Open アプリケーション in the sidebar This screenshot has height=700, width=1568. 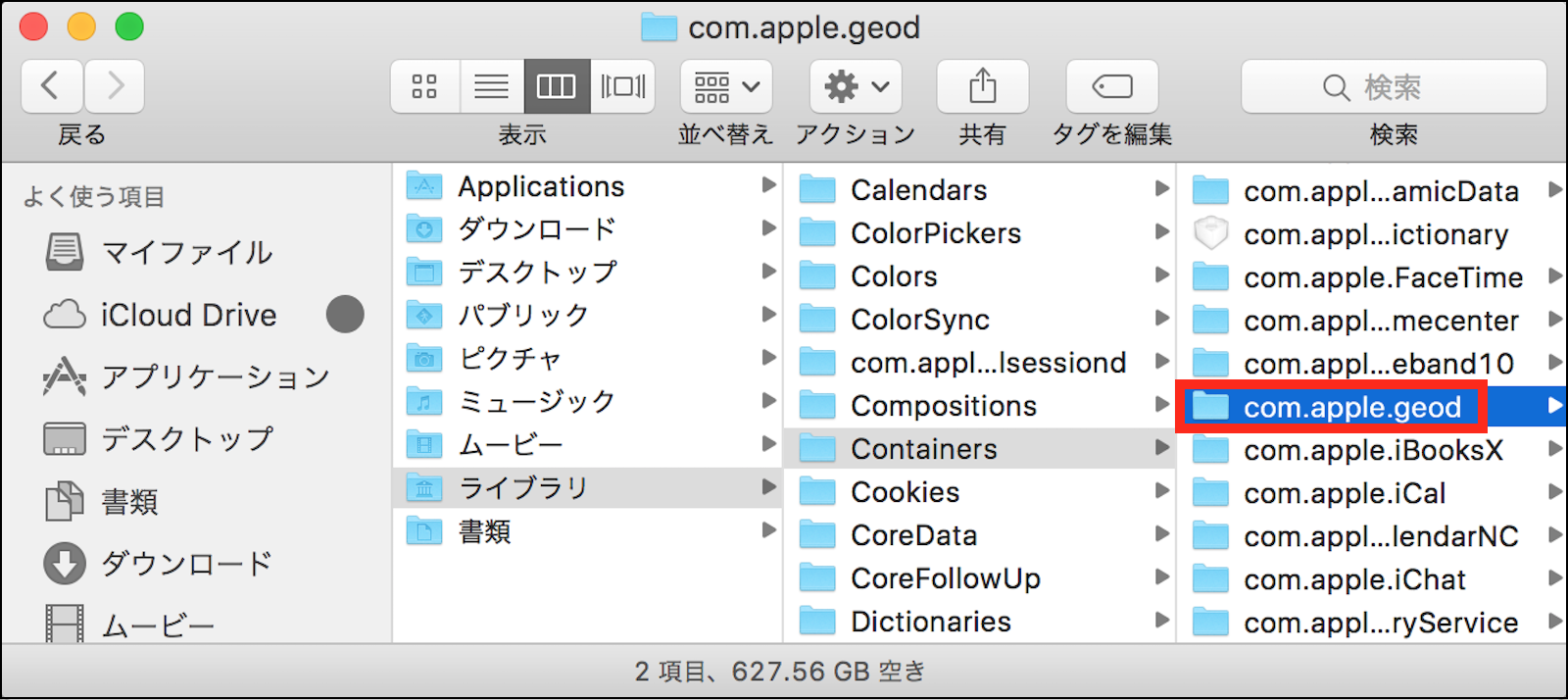[x=215, y=377]
